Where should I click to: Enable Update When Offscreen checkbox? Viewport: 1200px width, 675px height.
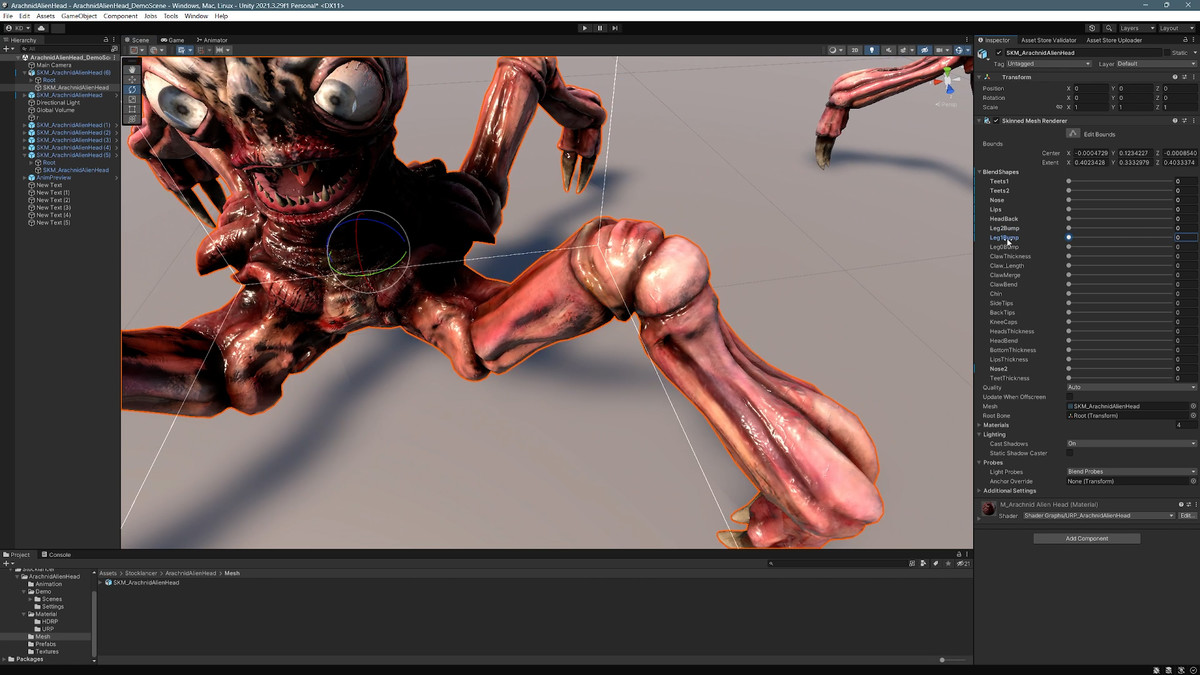coord(1070,397)
